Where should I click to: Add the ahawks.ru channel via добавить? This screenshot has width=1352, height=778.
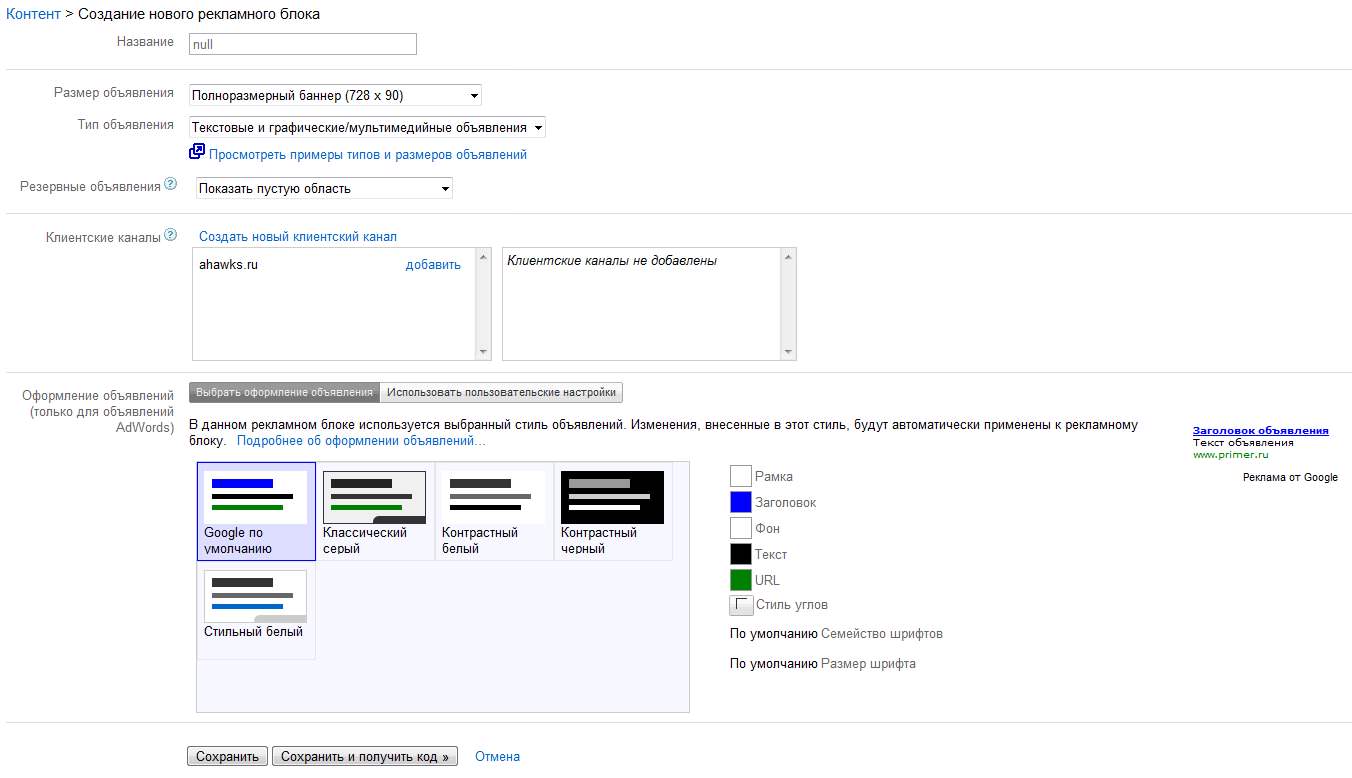(433, 265)
